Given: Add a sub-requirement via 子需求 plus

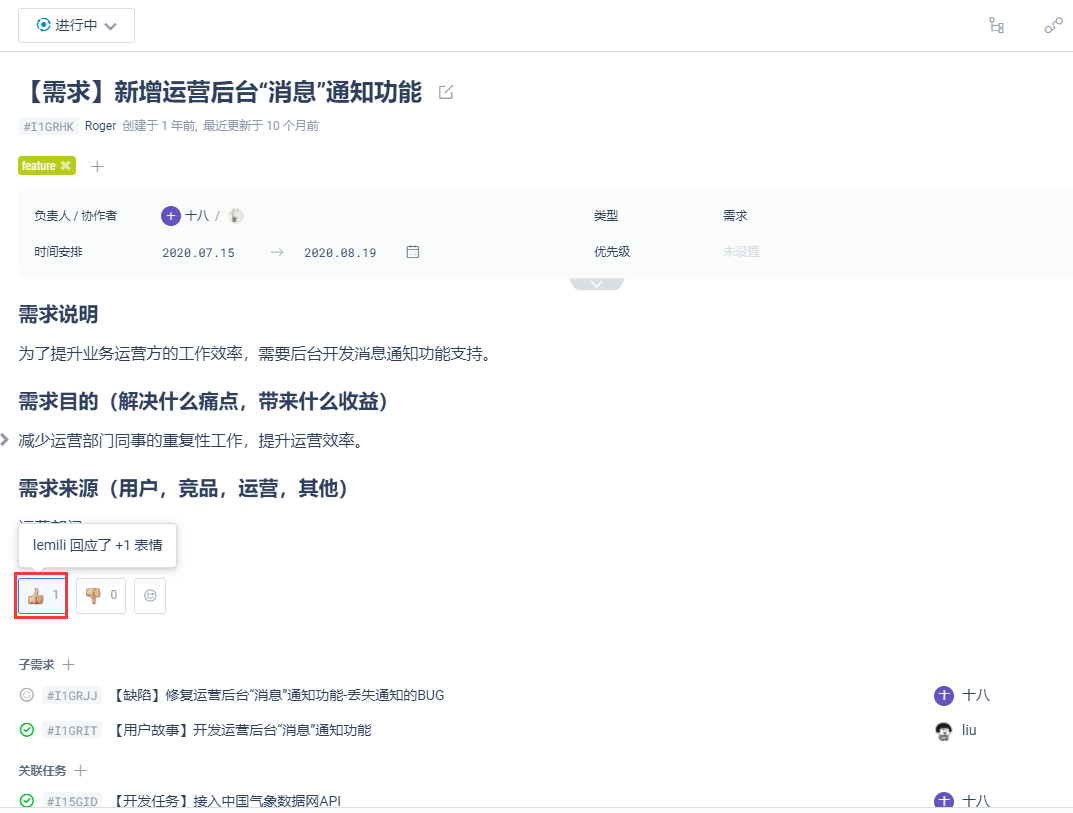Looking at the screenshot, I should pyautogui.click(x=67, y=664).
